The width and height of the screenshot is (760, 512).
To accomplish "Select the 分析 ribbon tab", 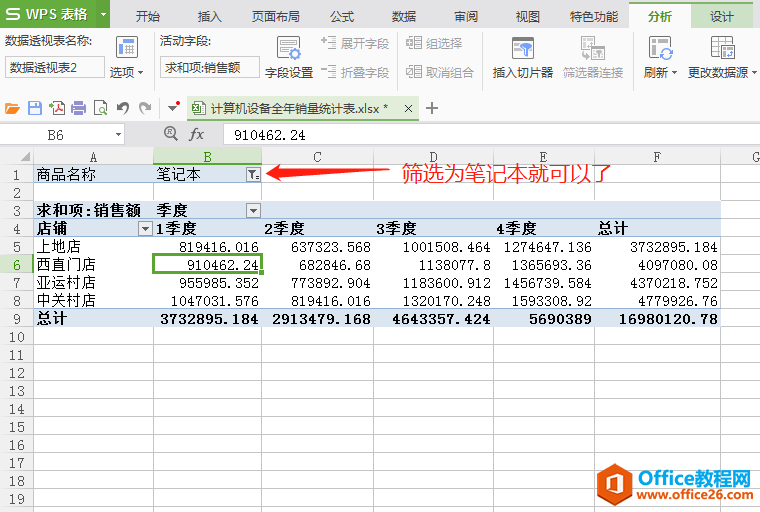I will tap(660, 16).
